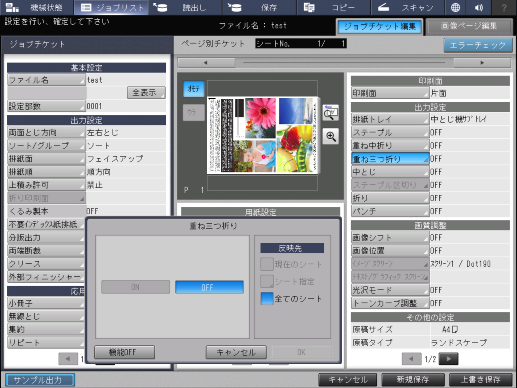Select the 全てのシート checkbox
517x388 pixels.
267,298
